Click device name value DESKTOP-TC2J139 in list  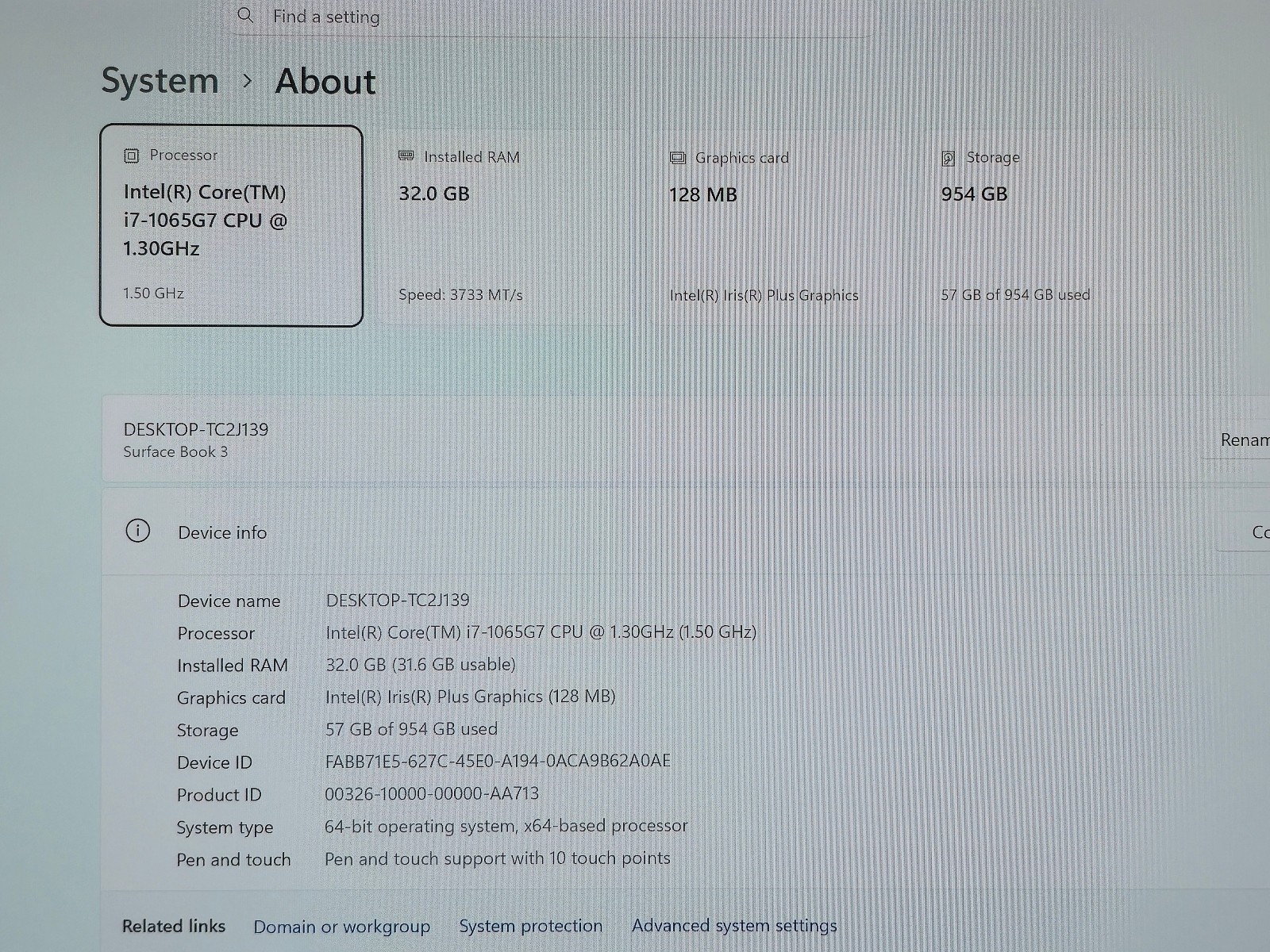(398, 600)
